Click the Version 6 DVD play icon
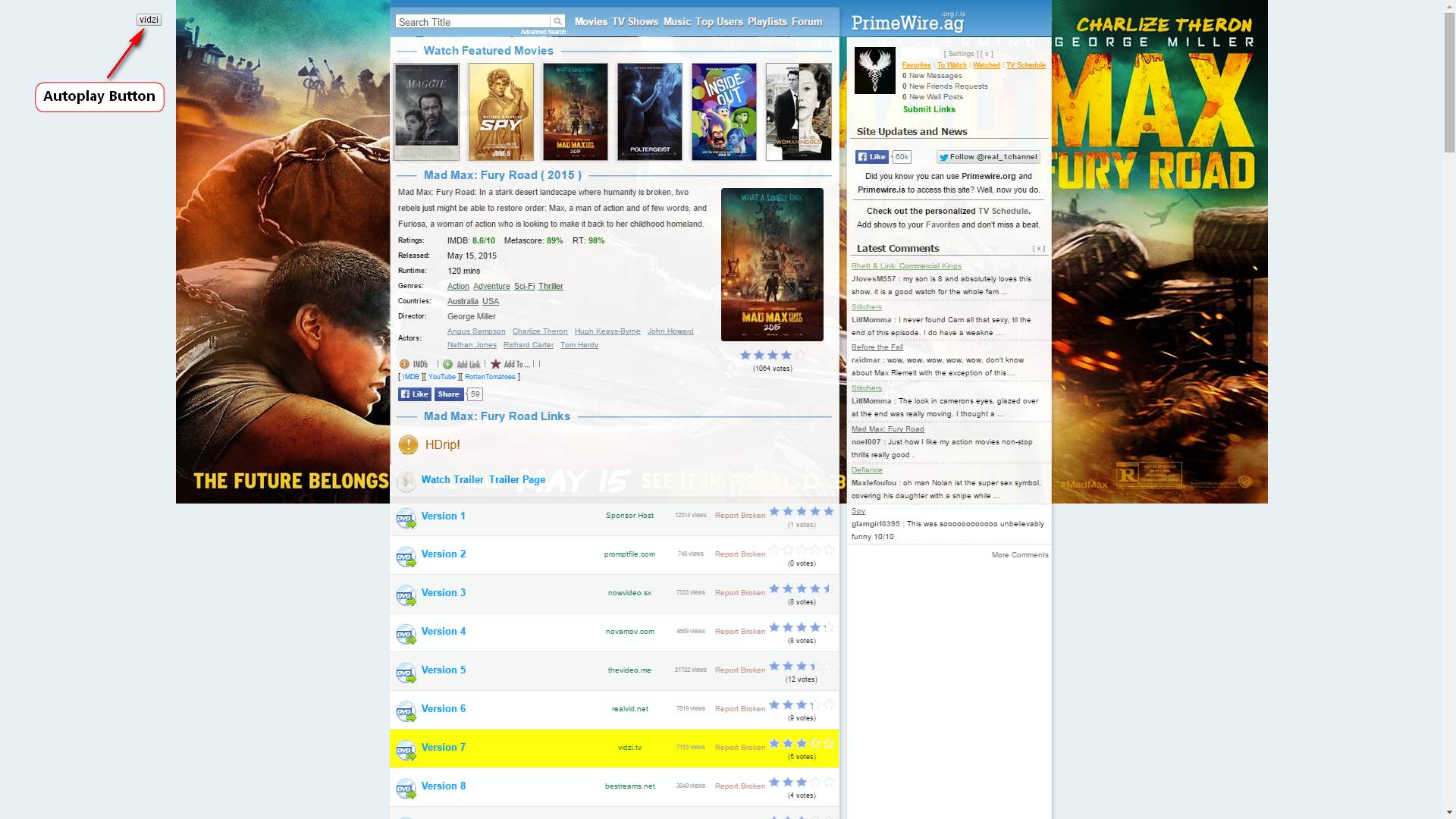Viewport: 1456px width, 819px height. point(406,712)
